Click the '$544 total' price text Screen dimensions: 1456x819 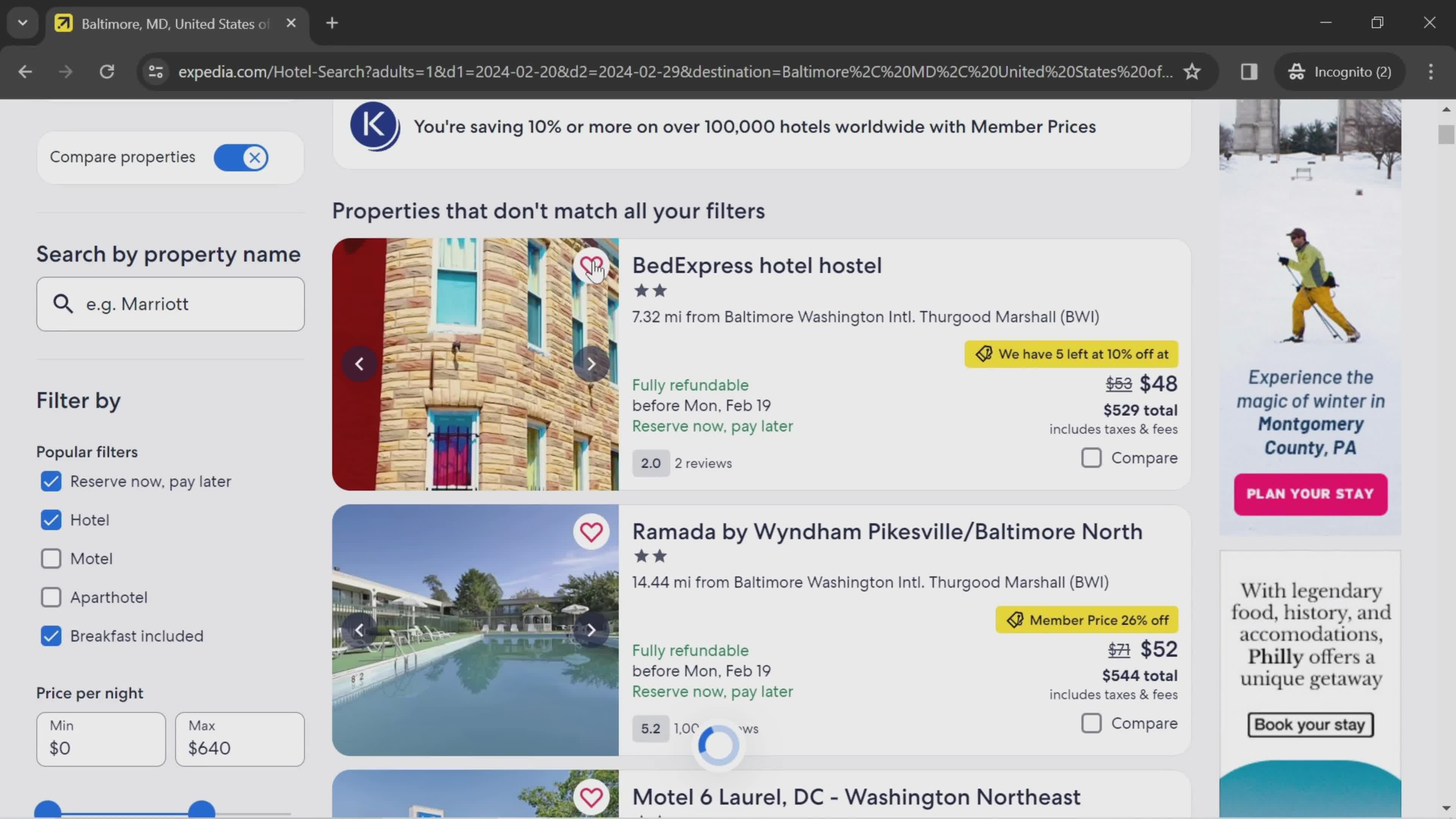coord(1140,676)
